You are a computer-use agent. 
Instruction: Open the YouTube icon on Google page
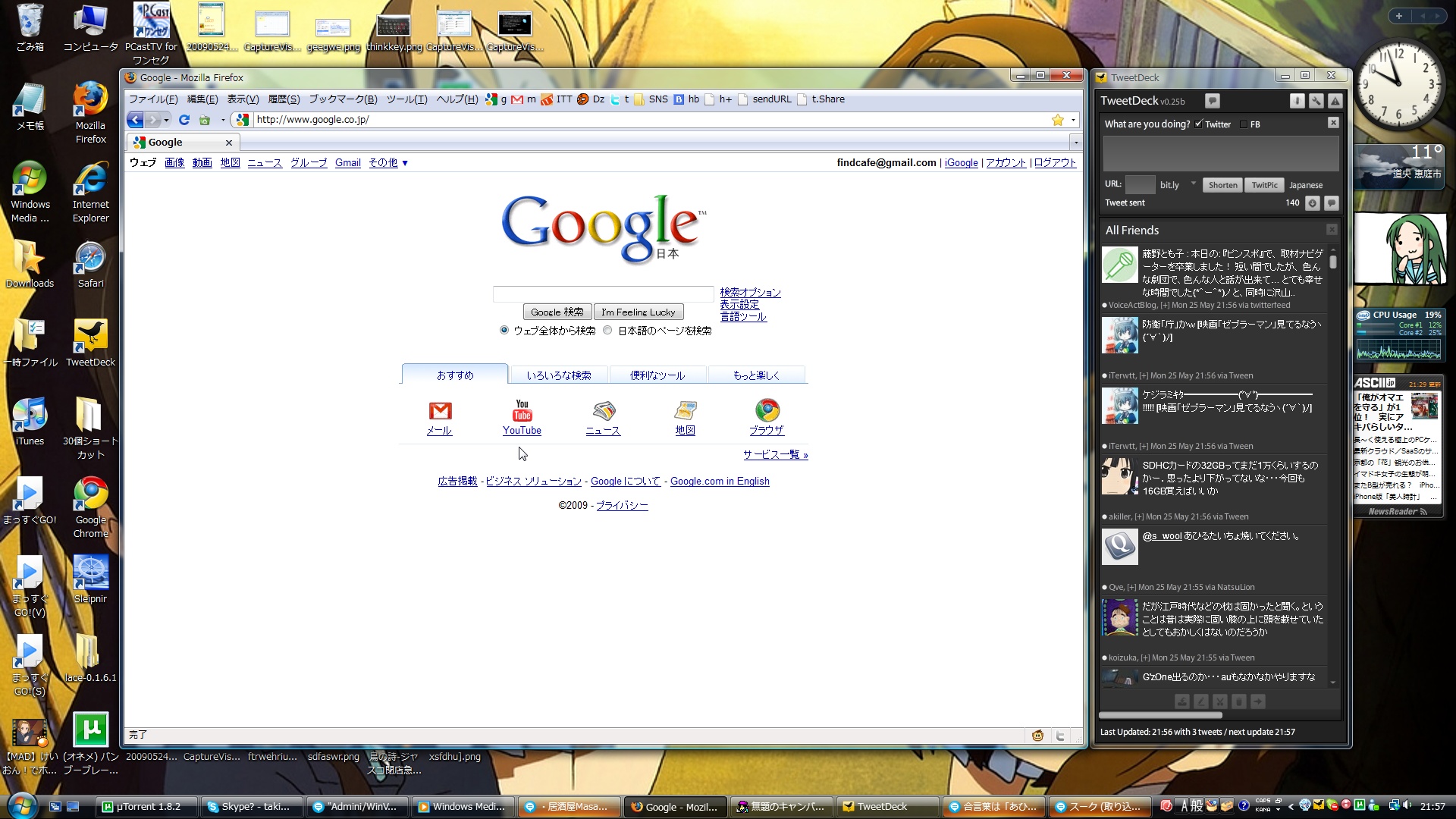[x=522, y=410]
